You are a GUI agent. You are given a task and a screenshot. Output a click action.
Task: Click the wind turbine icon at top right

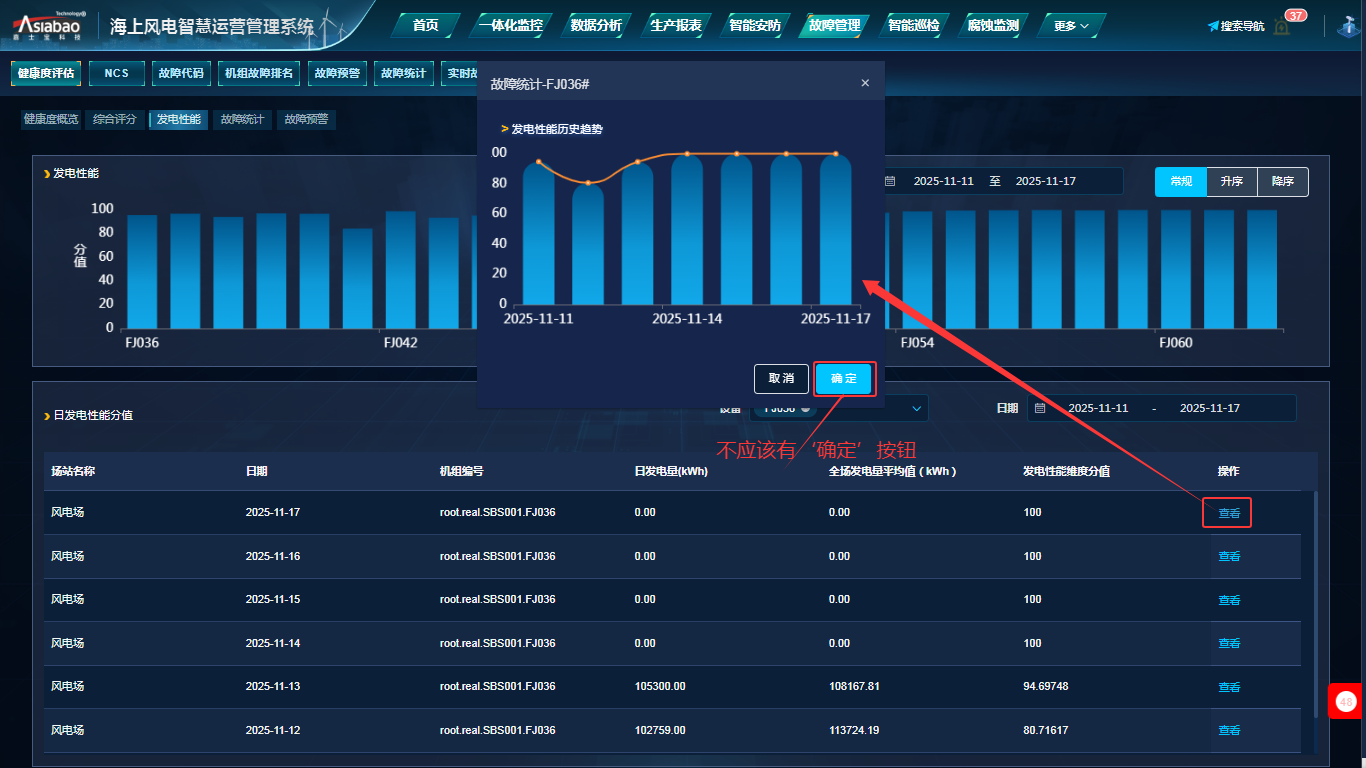tap(1347, 26)
